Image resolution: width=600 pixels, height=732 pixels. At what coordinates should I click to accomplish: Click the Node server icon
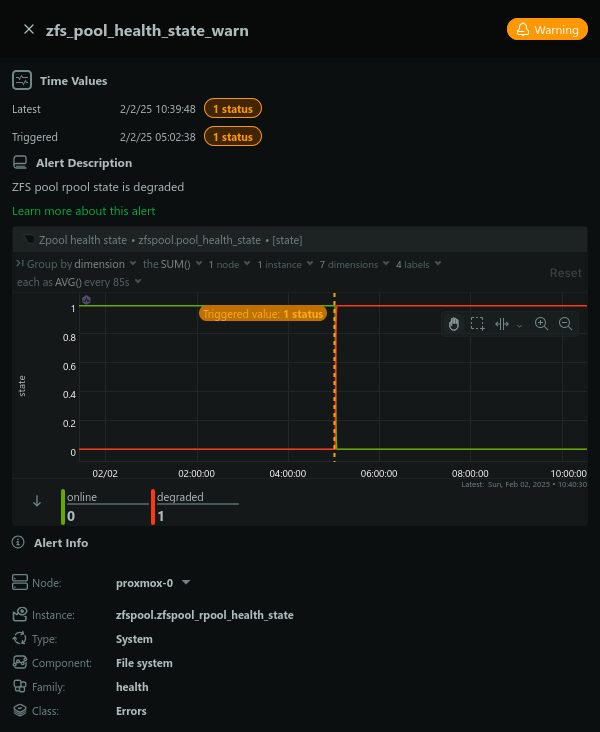click(20, 582)
